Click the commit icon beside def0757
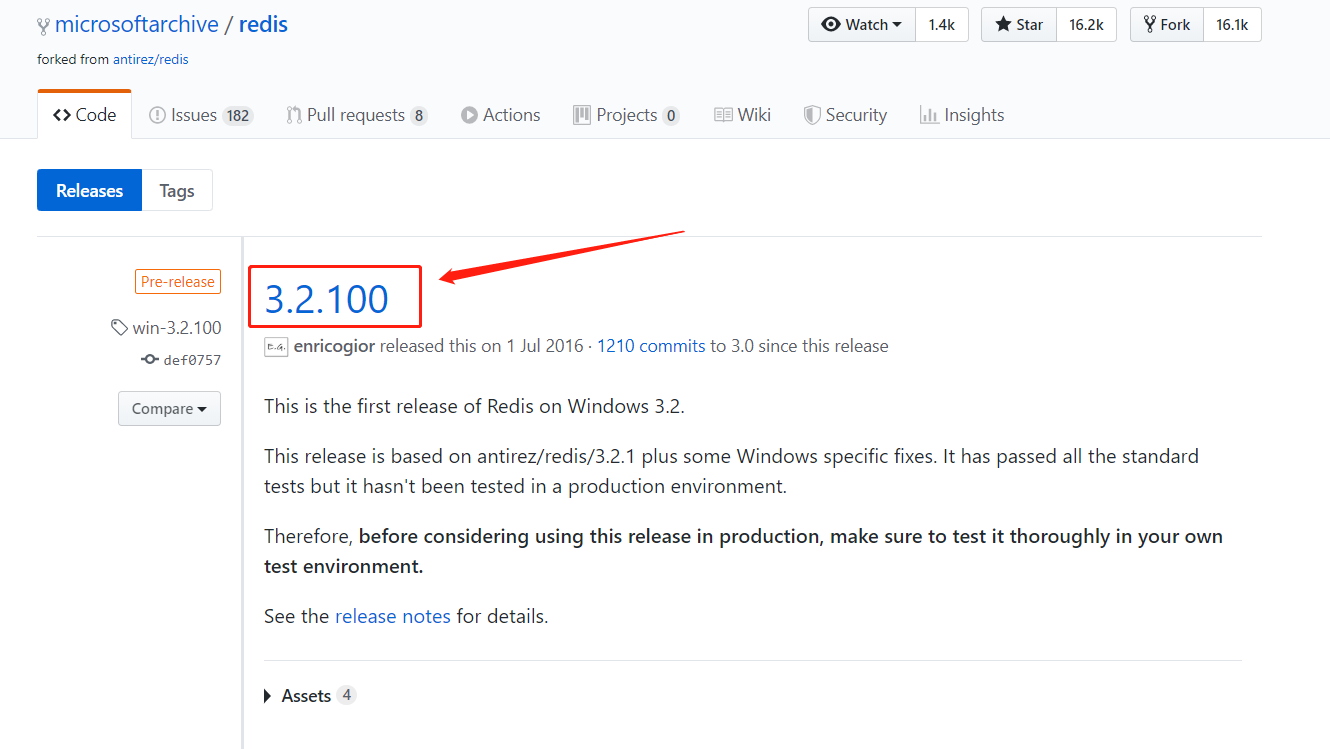This screenshot has height=749, width=1330. (x=150, y=360)
